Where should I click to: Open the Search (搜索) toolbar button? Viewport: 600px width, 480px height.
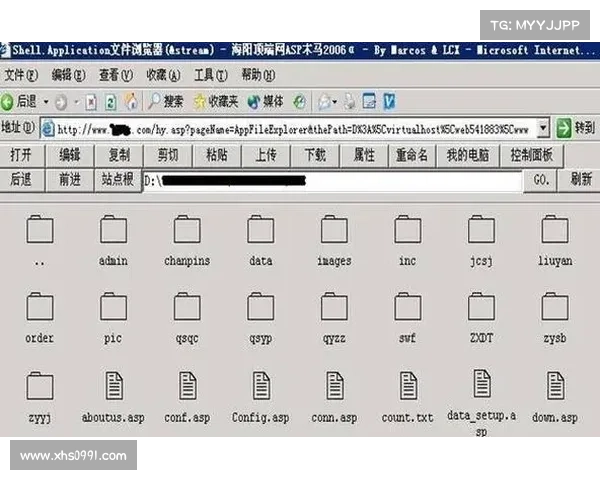(x=166, y=101)
